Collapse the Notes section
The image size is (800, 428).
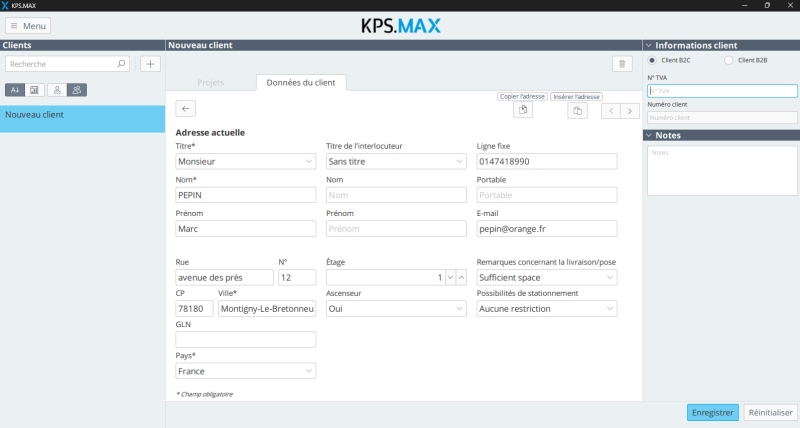pos(649,135)
